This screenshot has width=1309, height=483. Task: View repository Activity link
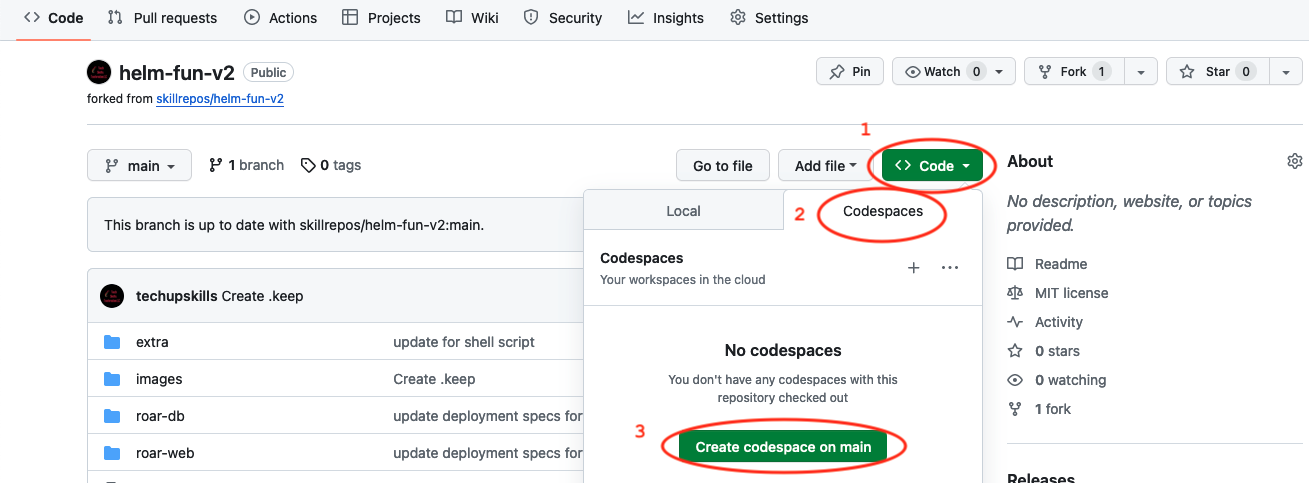pyautogui.click(x=1045, y=322)
